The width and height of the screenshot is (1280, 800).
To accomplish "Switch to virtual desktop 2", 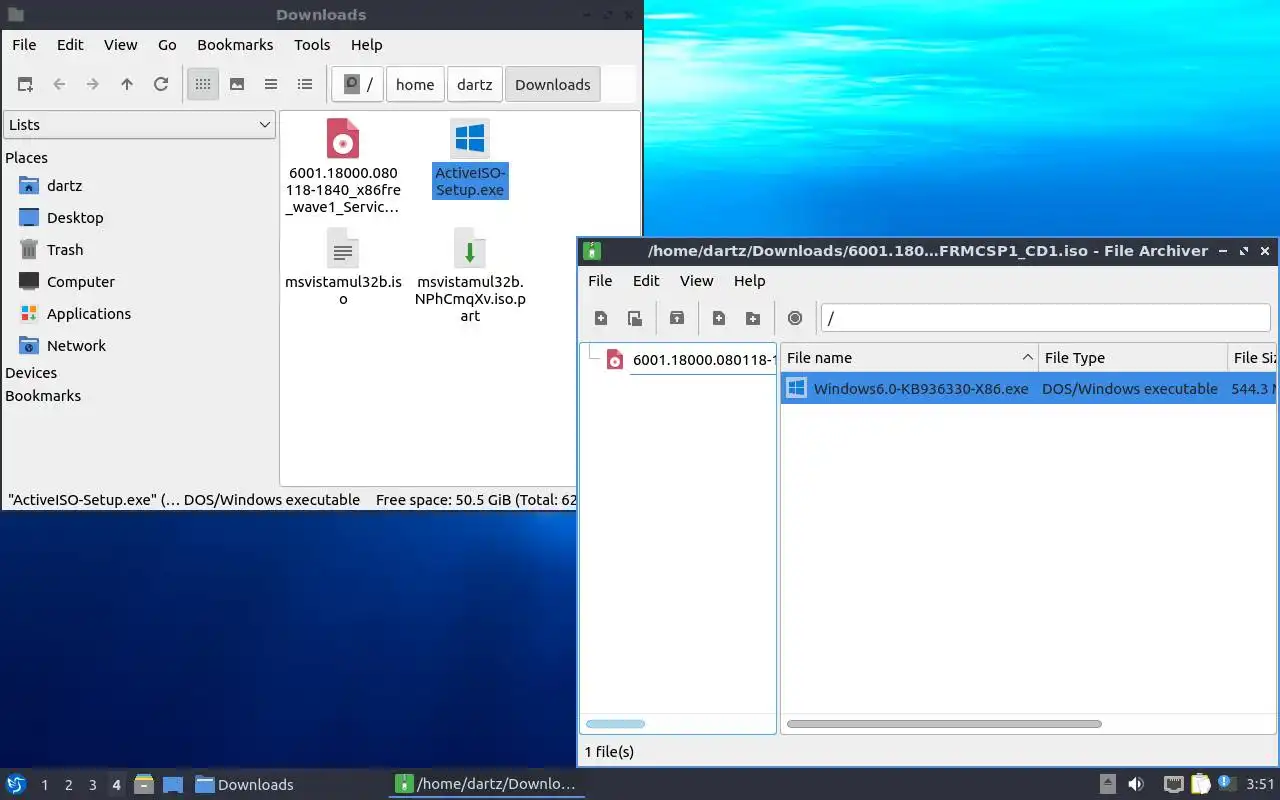I will tap(68, 785).
